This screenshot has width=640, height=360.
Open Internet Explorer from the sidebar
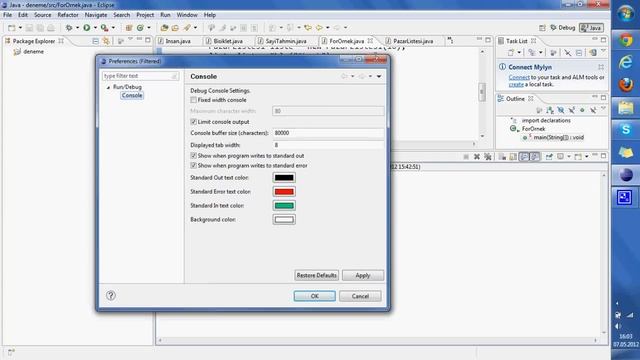[625, 62]
